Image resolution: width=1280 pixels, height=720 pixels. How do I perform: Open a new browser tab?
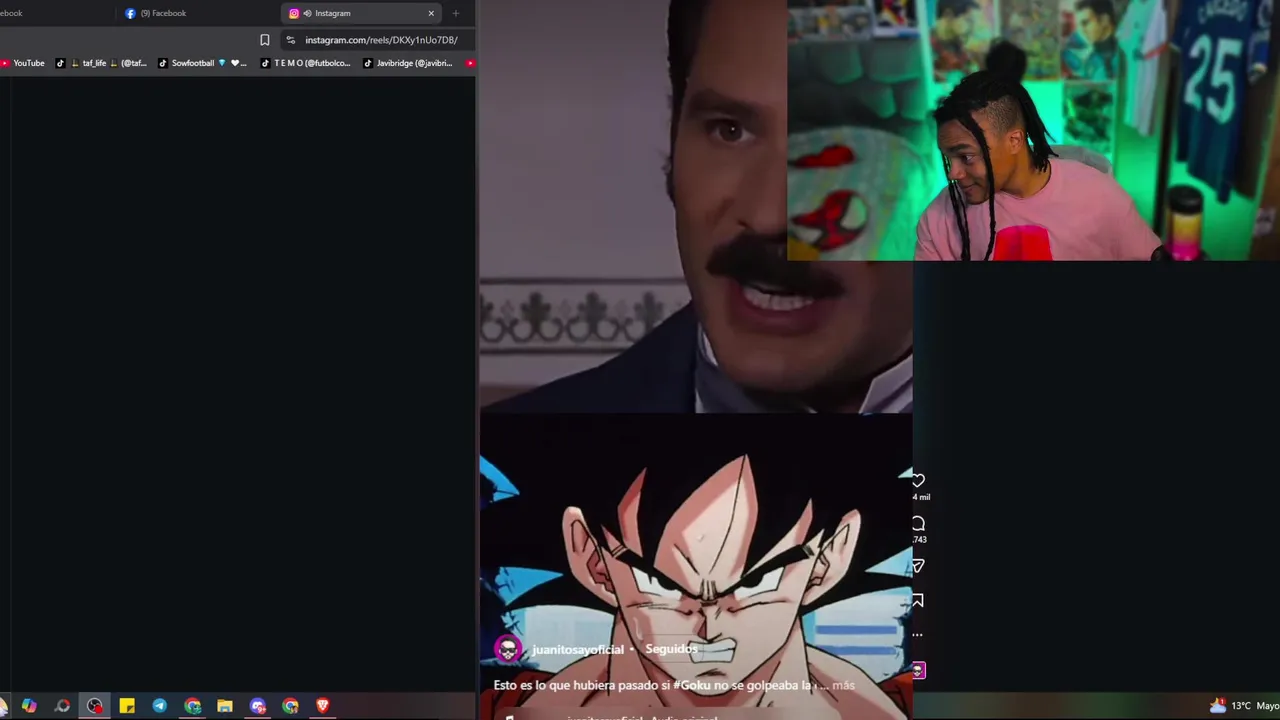(456, 13)
